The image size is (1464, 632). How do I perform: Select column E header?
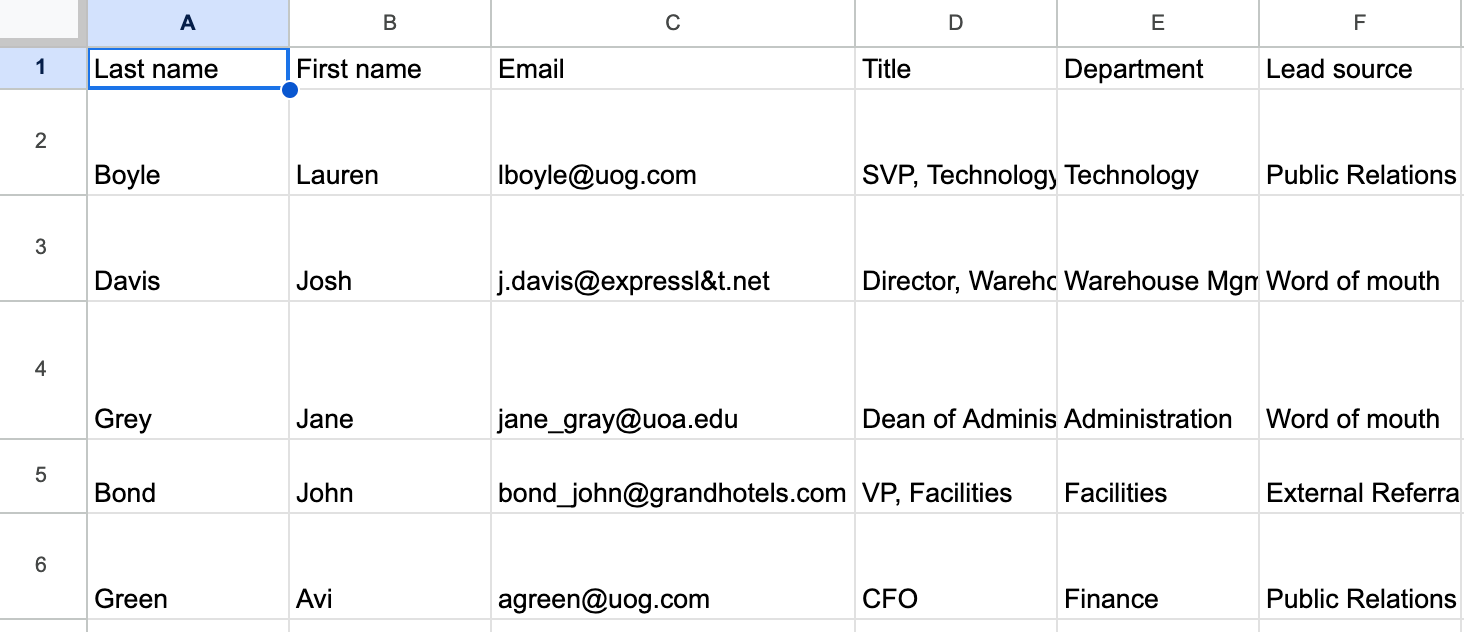click(x=1158, y=23)
